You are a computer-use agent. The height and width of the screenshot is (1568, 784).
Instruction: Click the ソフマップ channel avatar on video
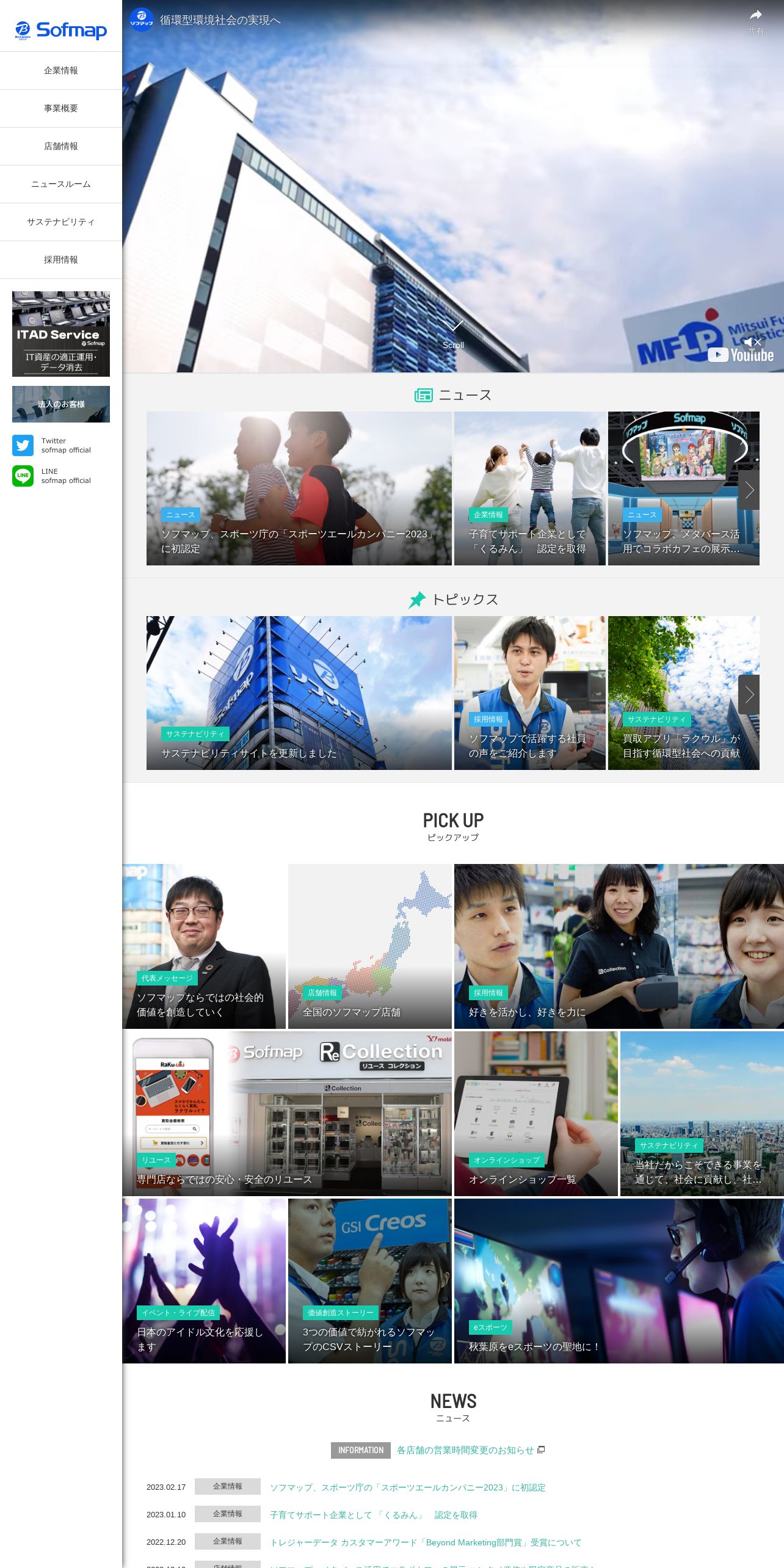141,20
